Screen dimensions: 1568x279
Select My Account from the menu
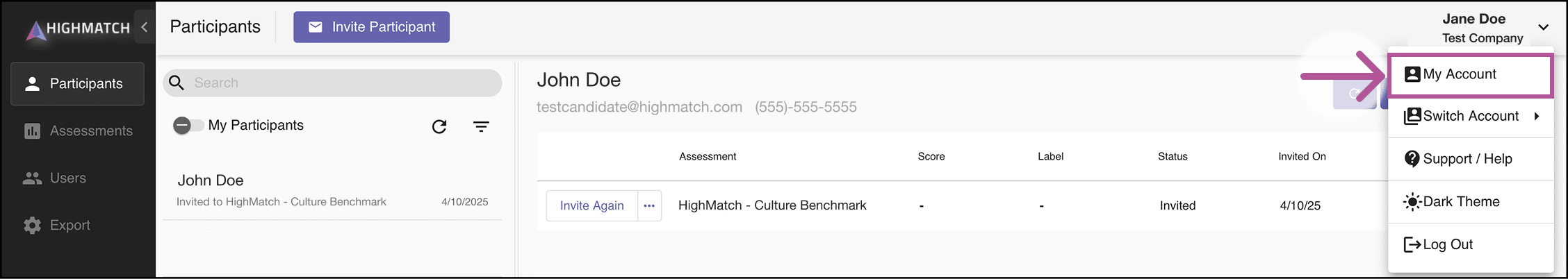1471,74
